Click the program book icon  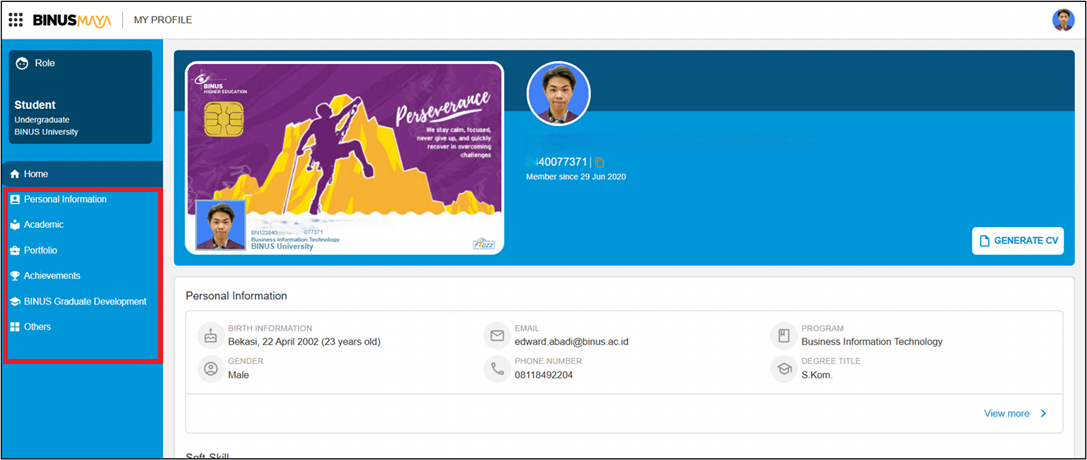click(783, 335)
